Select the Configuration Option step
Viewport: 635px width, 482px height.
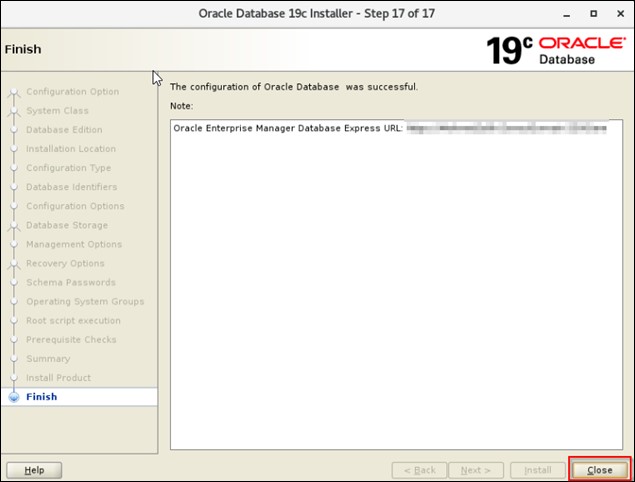tap(72, 92)
